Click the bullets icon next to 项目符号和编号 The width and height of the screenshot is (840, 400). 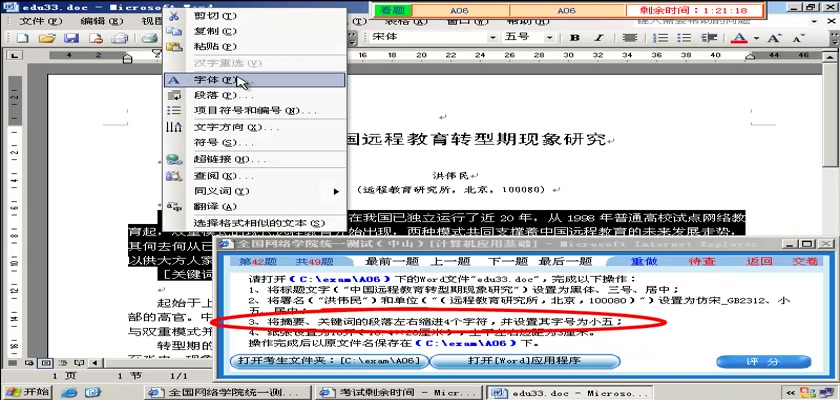(x=174, y=110)
